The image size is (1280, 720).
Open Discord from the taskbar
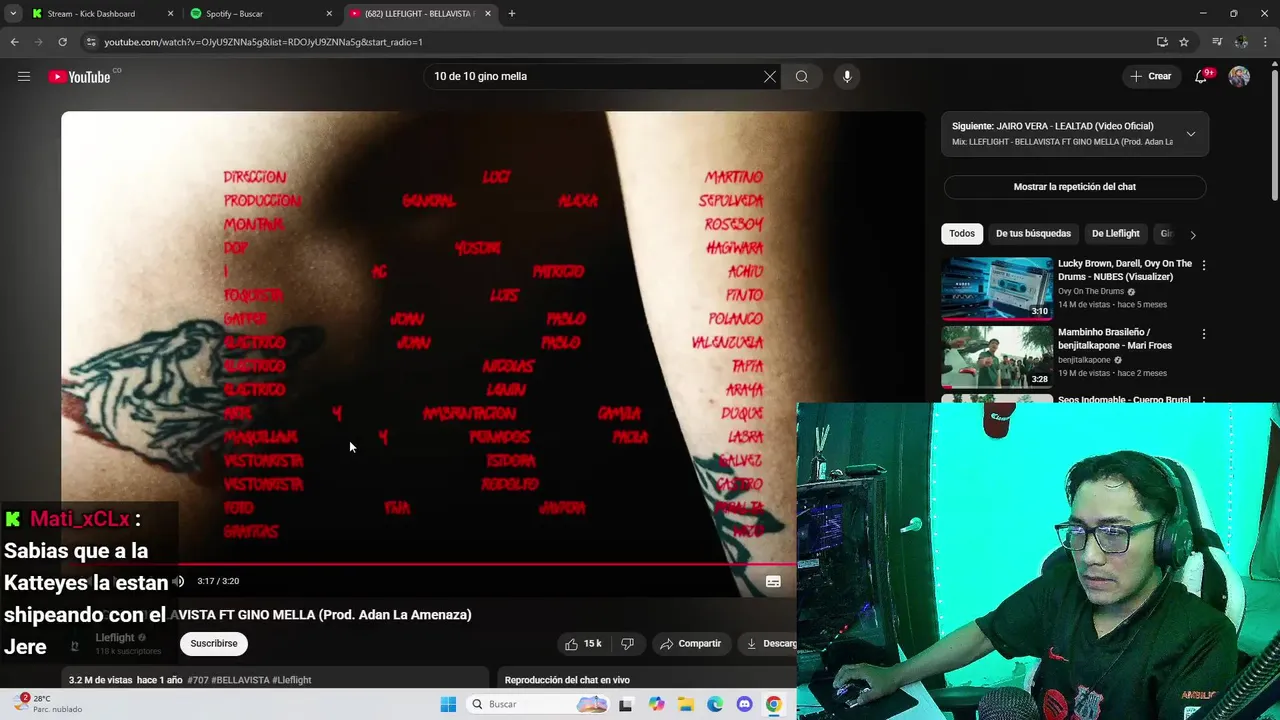pyautogui.click(x=744, y=704)
